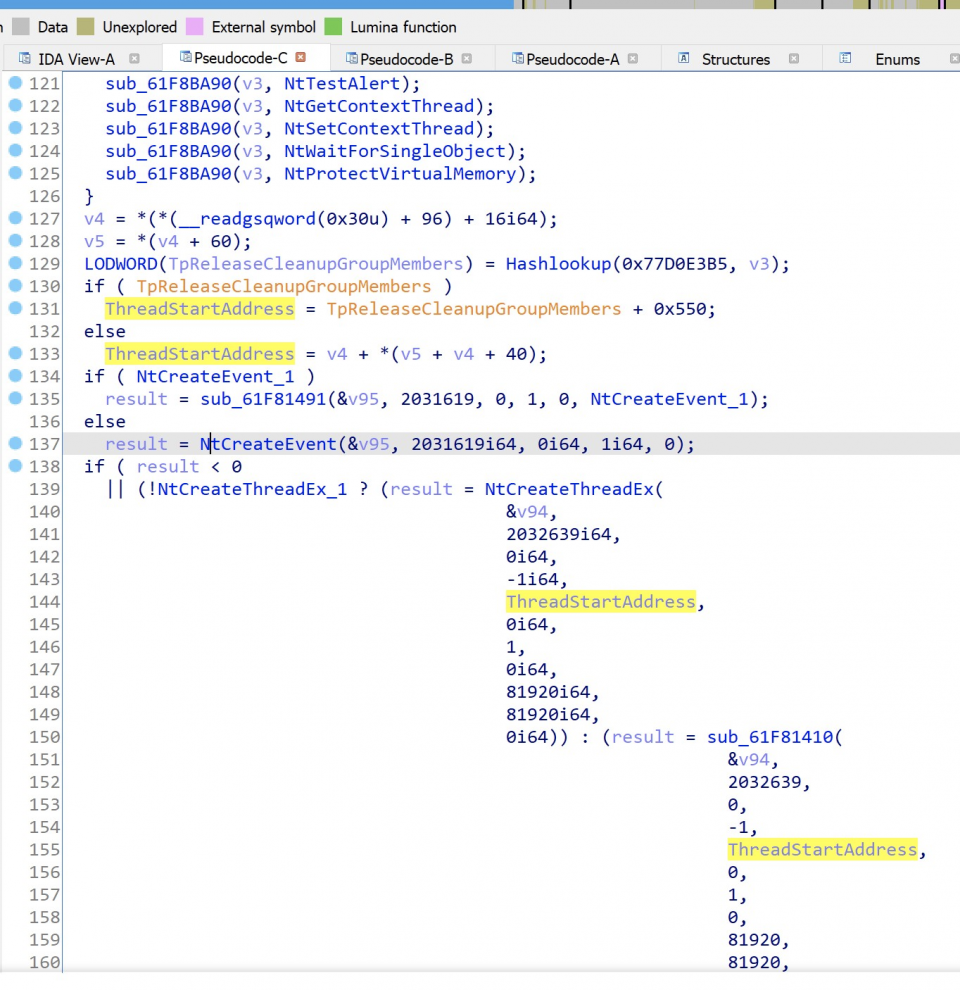Toggle the breakpoint dot on line 133

click(15, 354)
